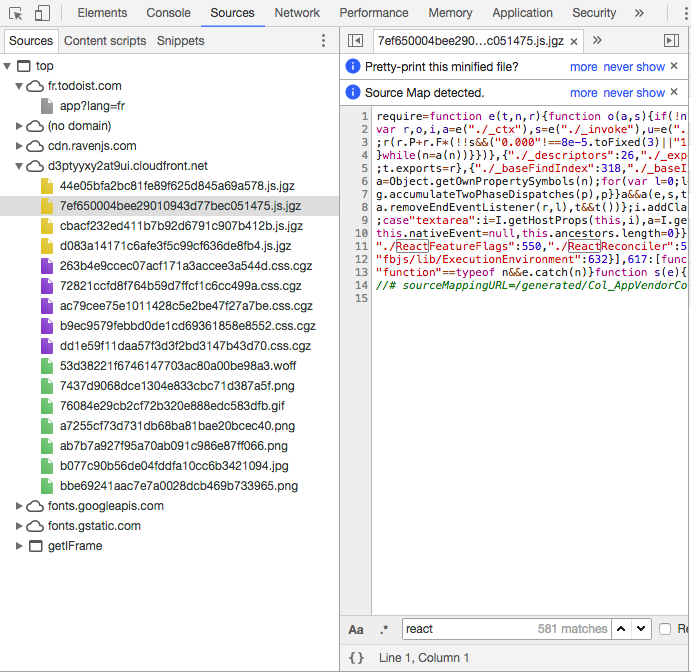Open the 44e05bfa2bc81 js.jgz file
Image resolution: width=691 pixels, height=672 pixels.
pyautogui.click(x=177, y=186)
